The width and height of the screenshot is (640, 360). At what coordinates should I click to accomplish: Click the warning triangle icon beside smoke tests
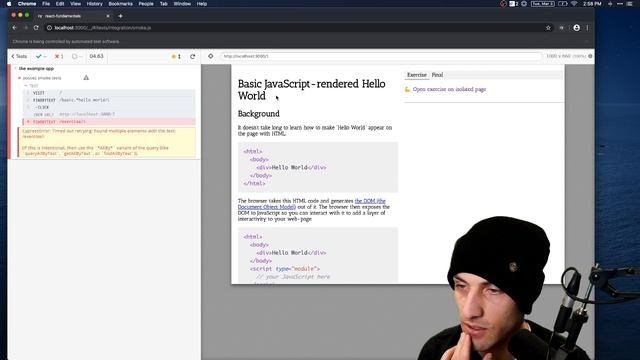pyautogui.click(x=86, y=78)
